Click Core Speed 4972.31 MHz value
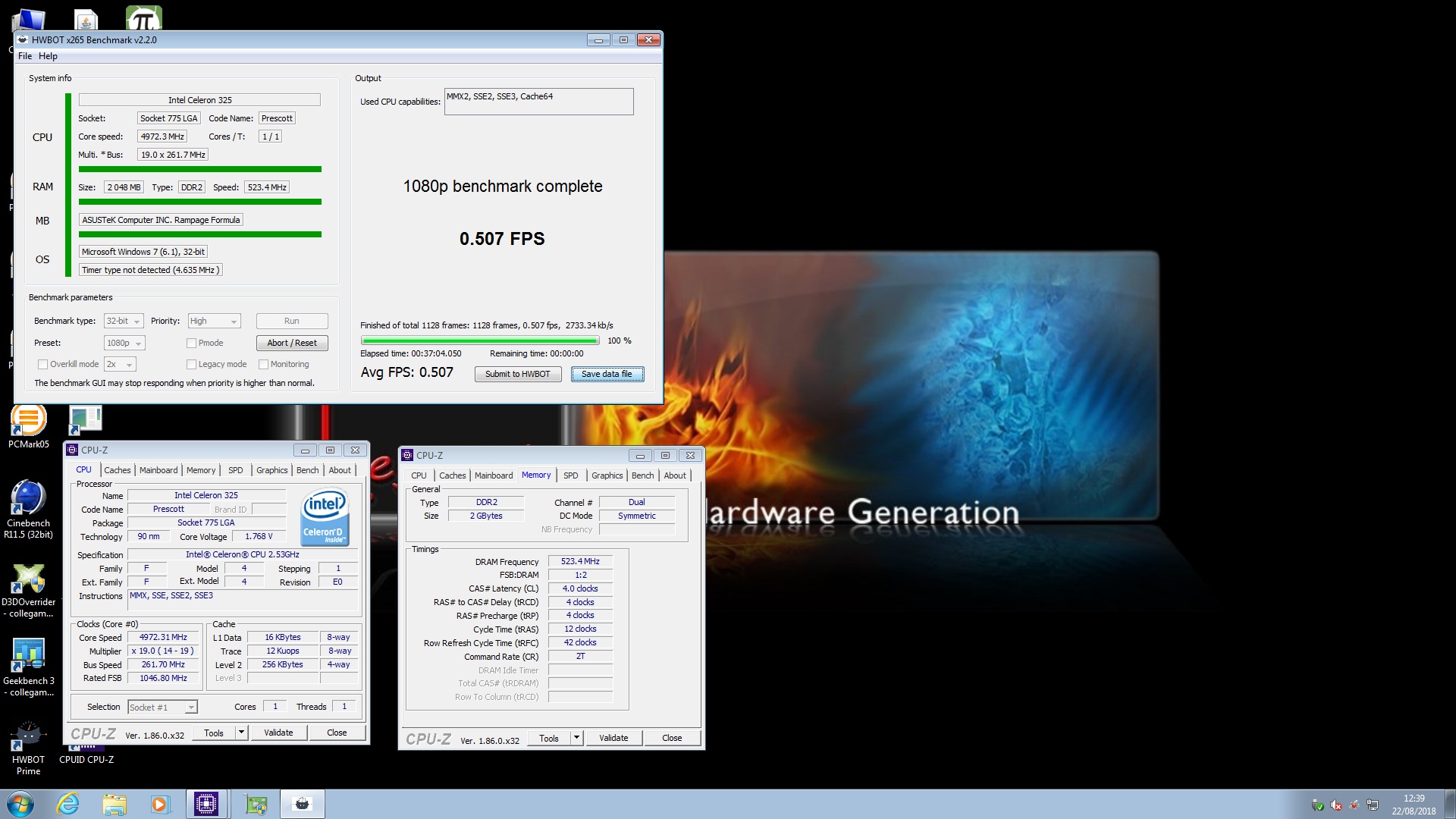 click(163, 638)
